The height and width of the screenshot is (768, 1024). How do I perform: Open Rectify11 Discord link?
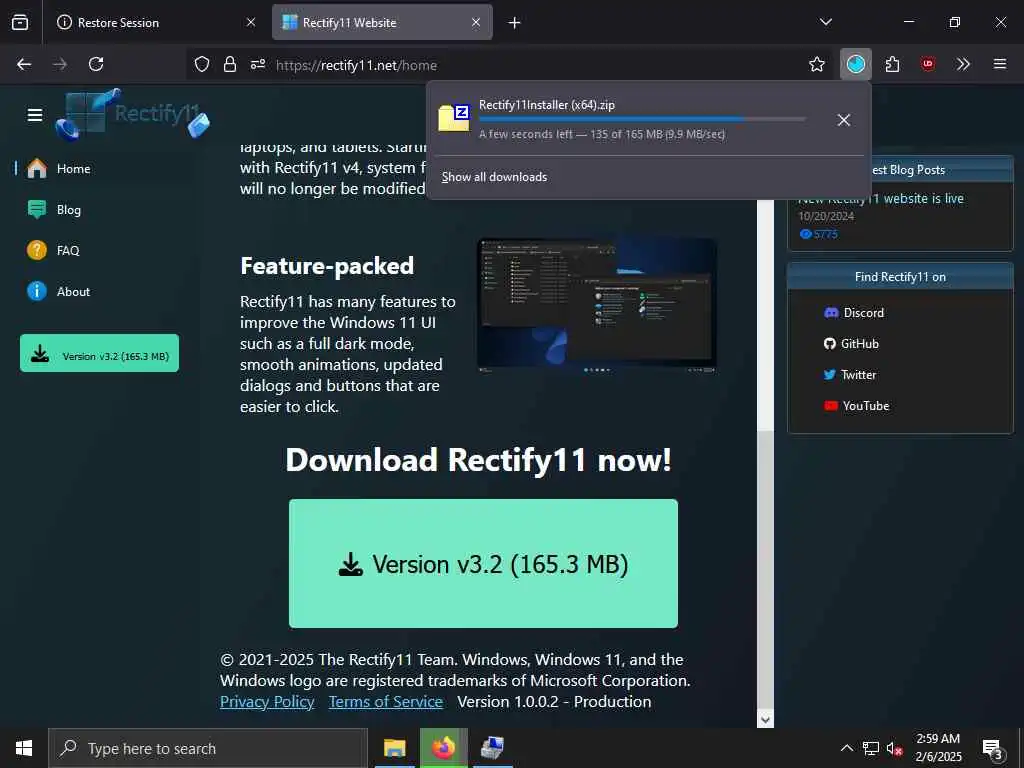click(x=854, y=313)
